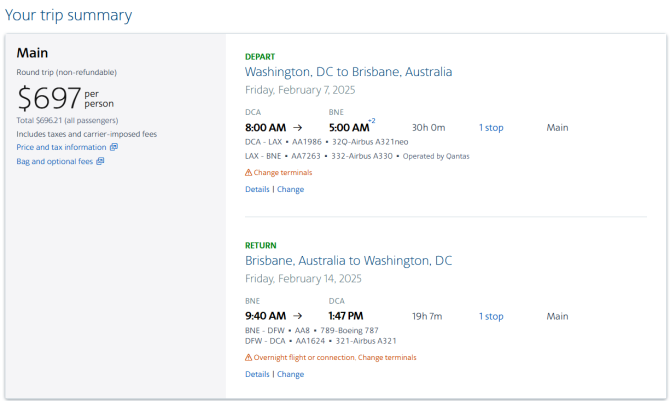
Task: Select the Washington, DC to Brisbane, Australia heading
Action: tap(348, 72)
